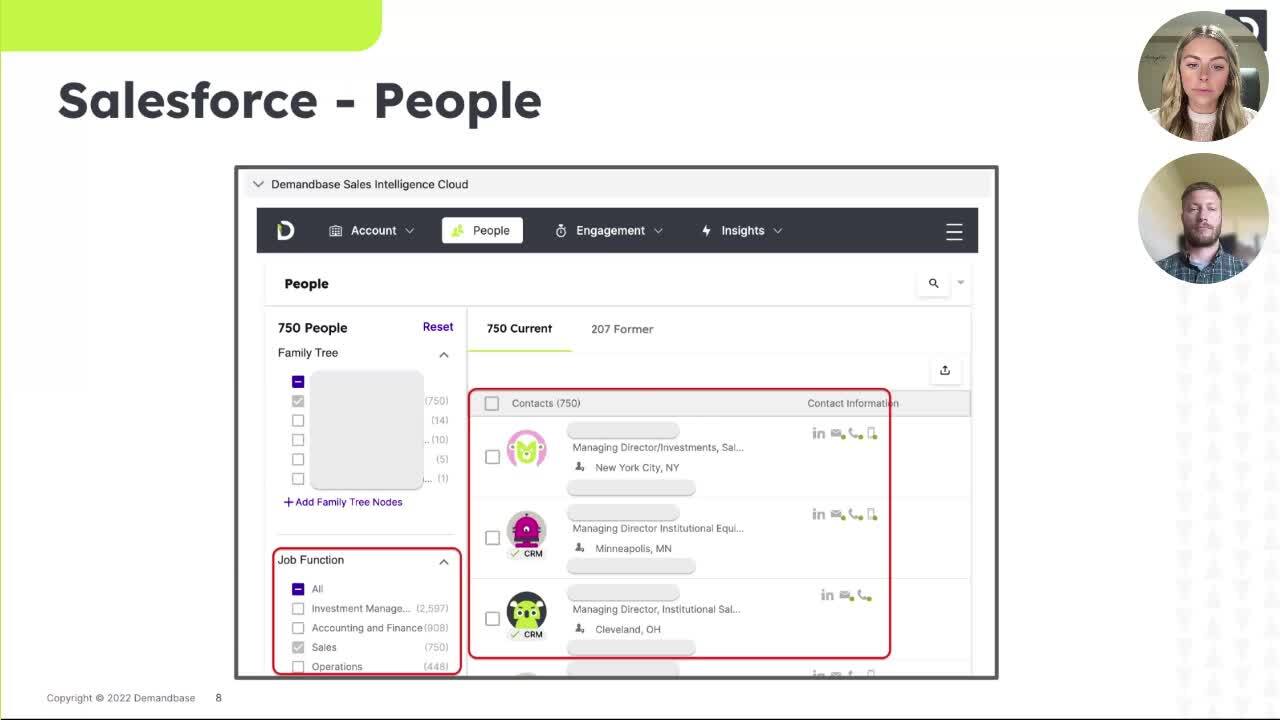This screenshot has height=720, width=1280.
Task: Collapse the Job Function filter section
Action: [x=444, y=561]
